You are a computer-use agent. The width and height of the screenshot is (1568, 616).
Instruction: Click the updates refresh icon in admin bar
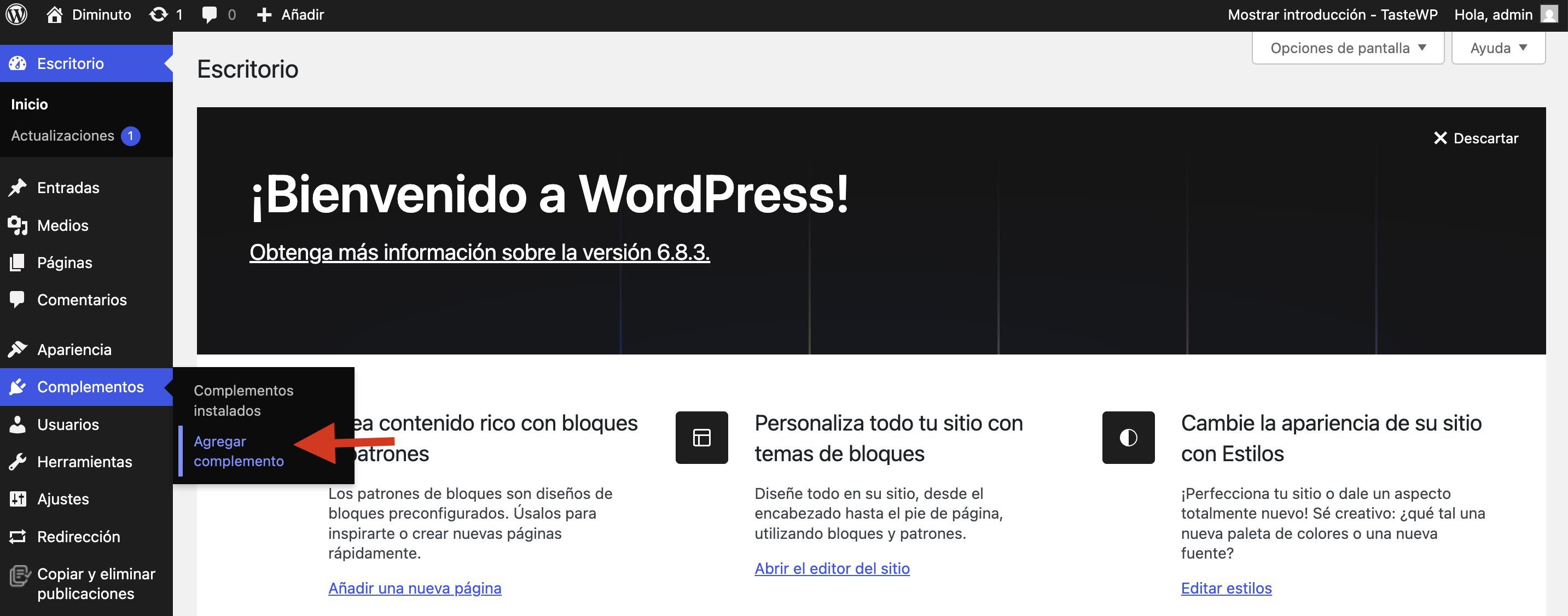[158, 15]
